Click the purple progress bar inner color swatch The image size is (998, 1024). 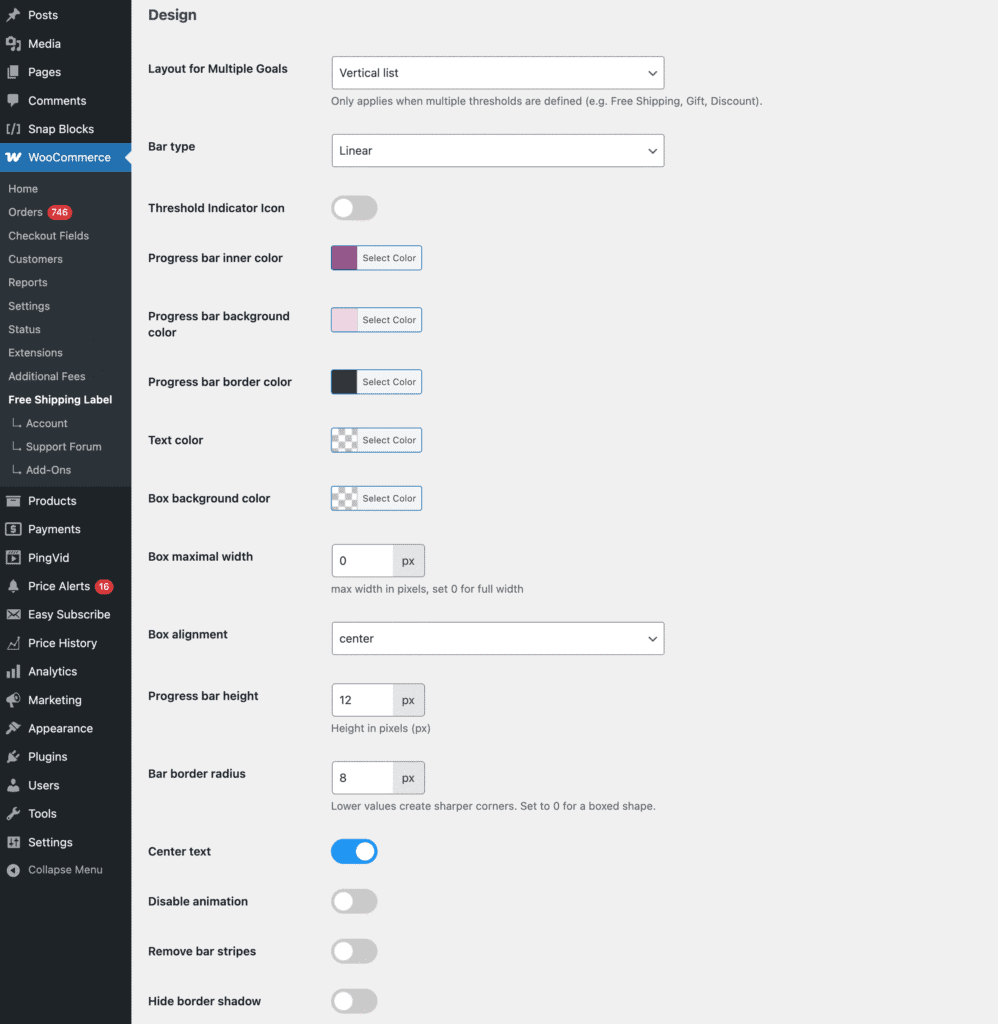[x=345, y=258]
